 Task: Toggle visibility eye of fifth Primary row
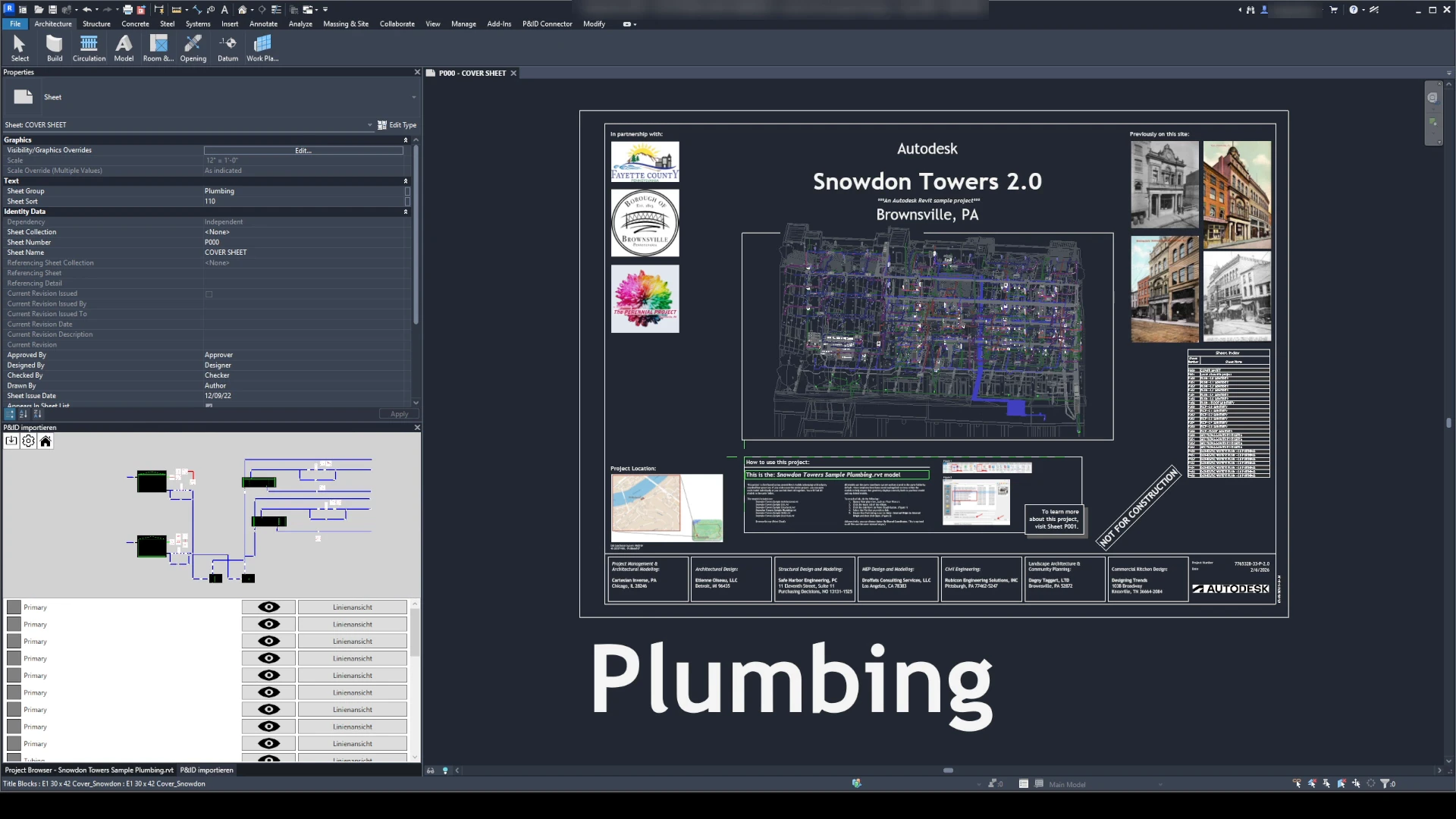coord(268,676)
